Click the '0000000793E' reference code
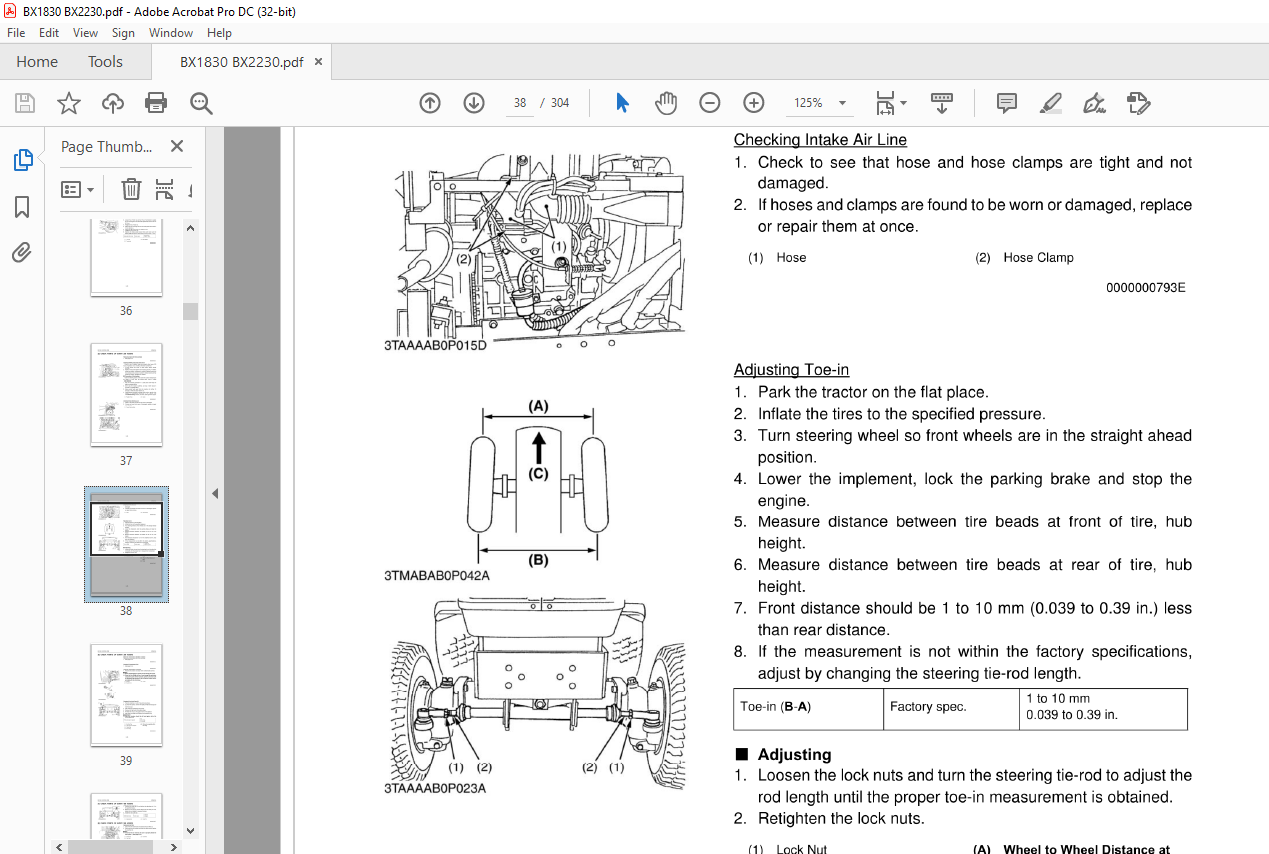Screen dimensions: 1269x854 (1145, 288)
